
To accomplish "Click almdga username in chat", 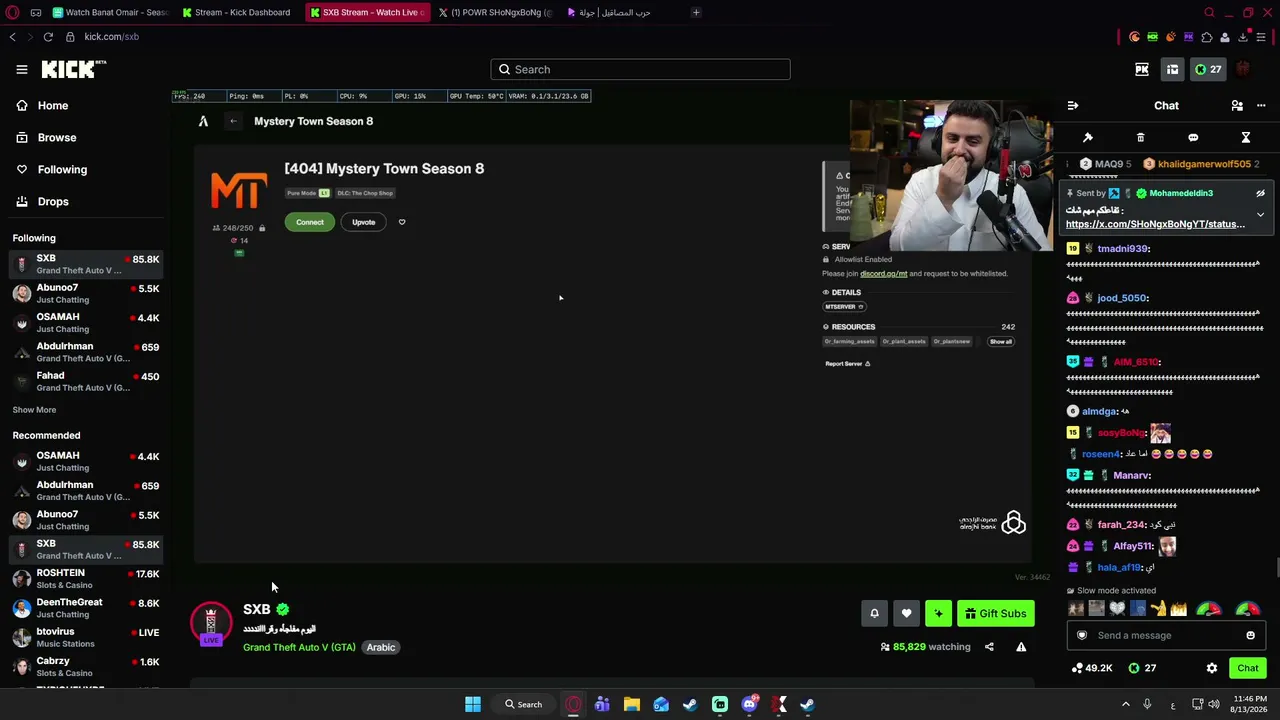I will click(x=1098, y=411).
